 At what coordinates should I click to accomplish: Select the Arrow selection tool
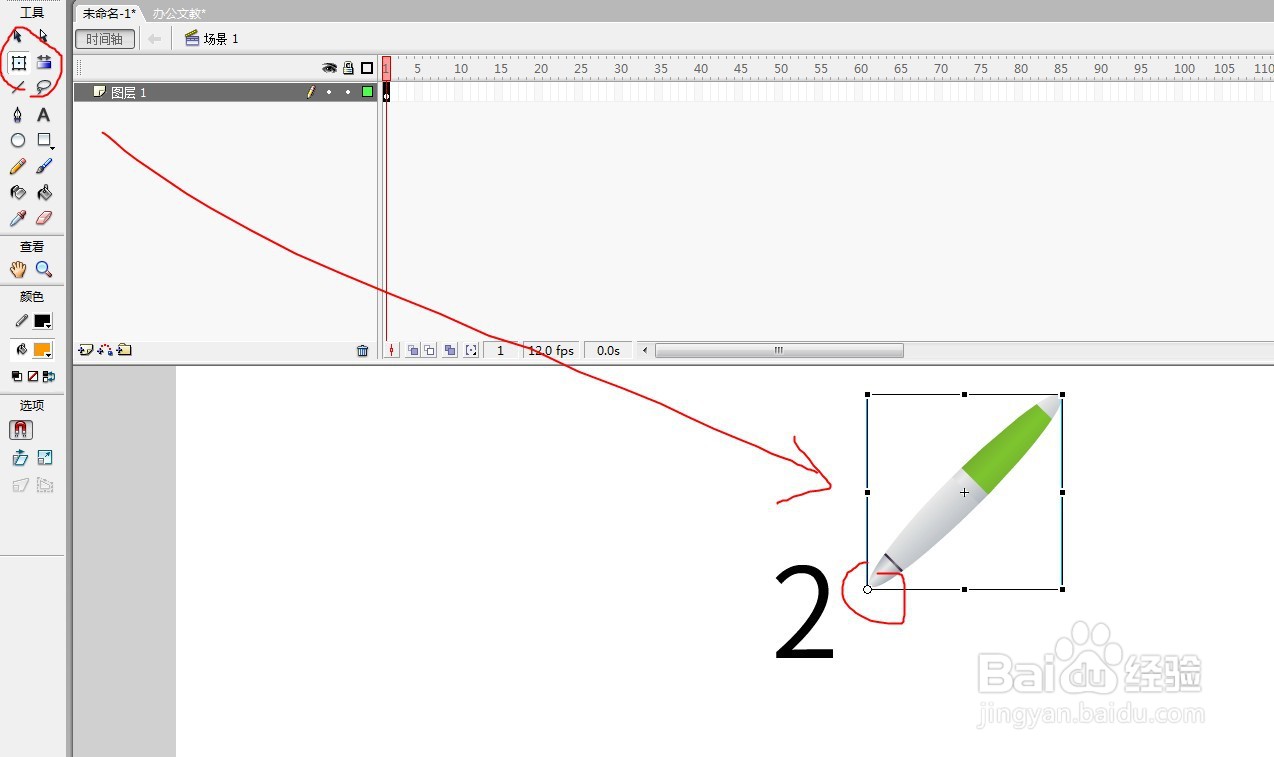click(x=18, y=37)
